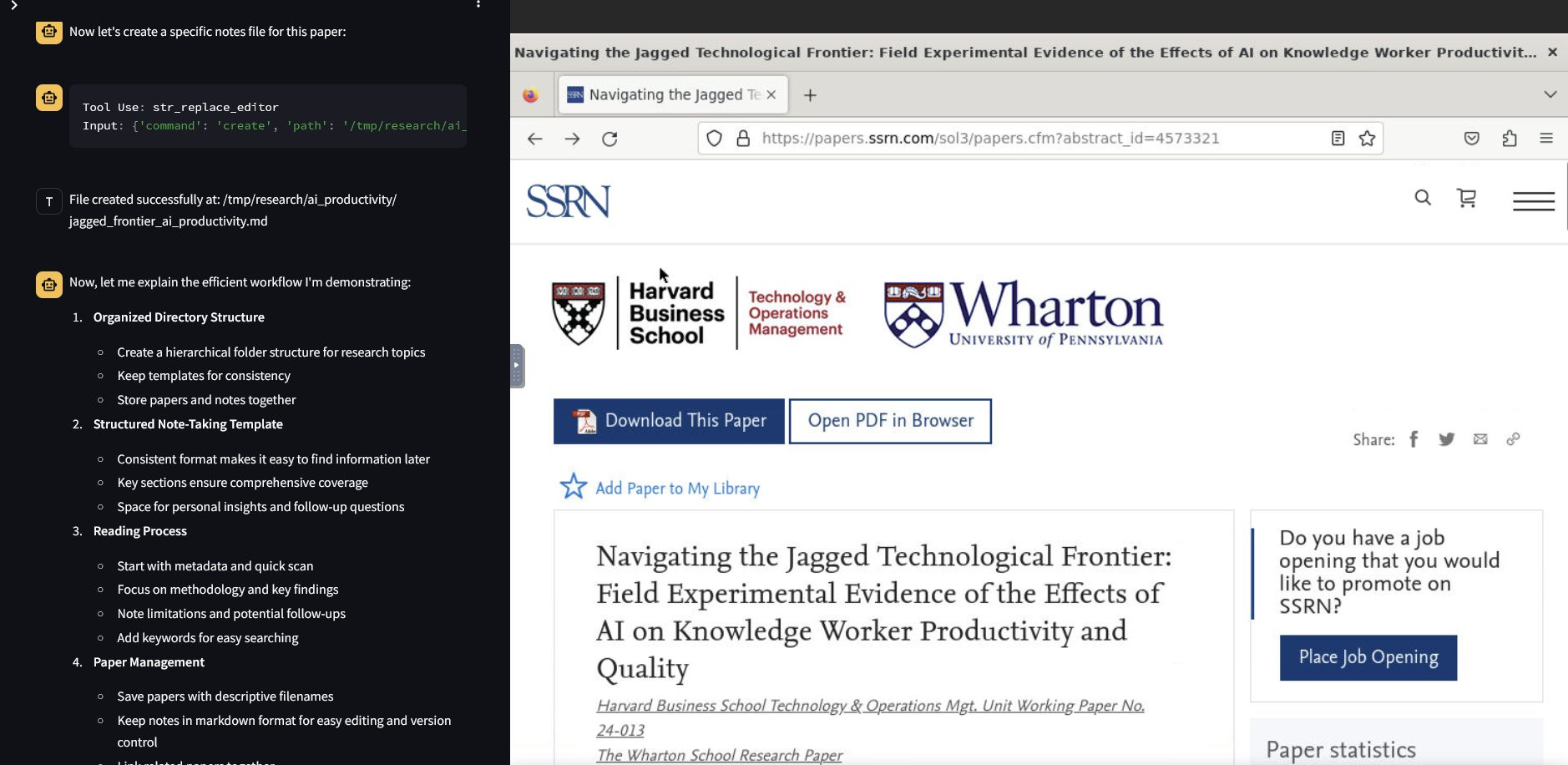Screen dimensions: 1568x765
Task: Open The Wharton School Research Paper link
Action: tap(719, 755)
